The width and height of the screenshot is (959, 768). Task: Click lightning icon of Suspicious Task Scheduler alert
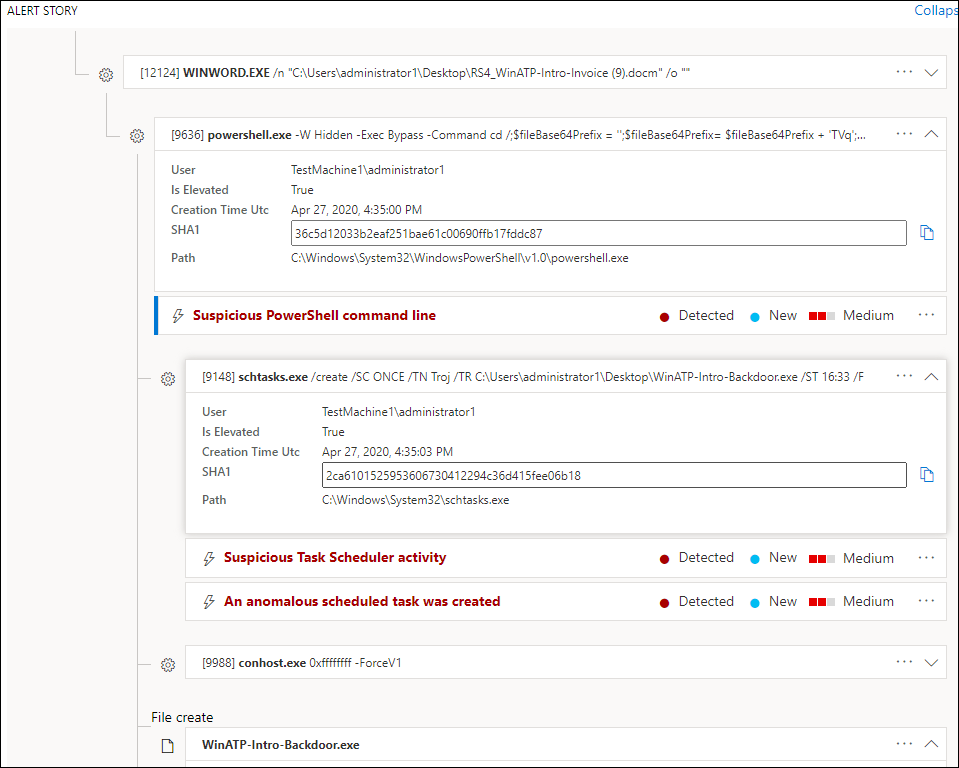click(x=209, y=558)
